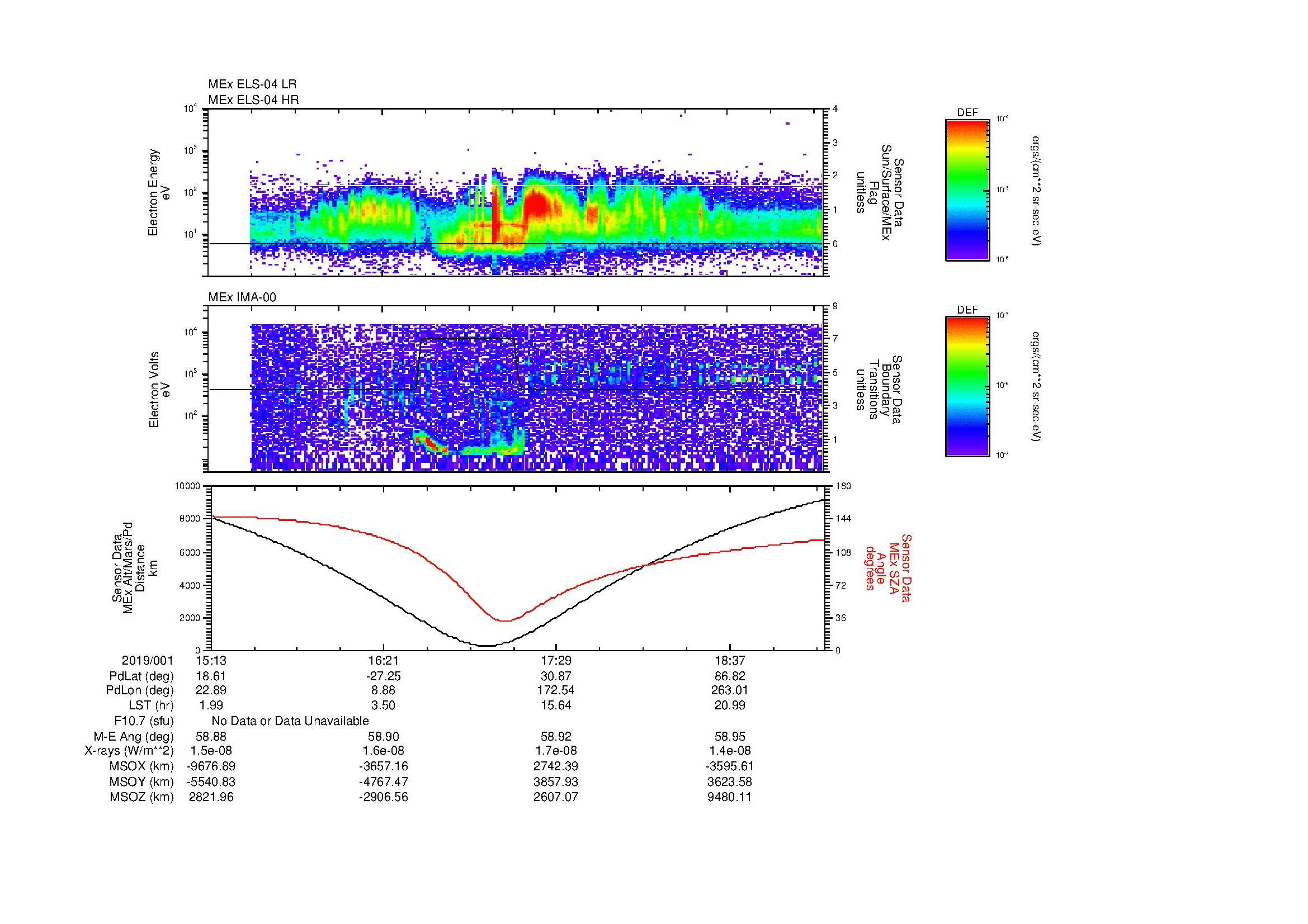Click the 'X-rays (W/m**2)' row label
Screen dimensions: 1308x924
click(129, 751)
